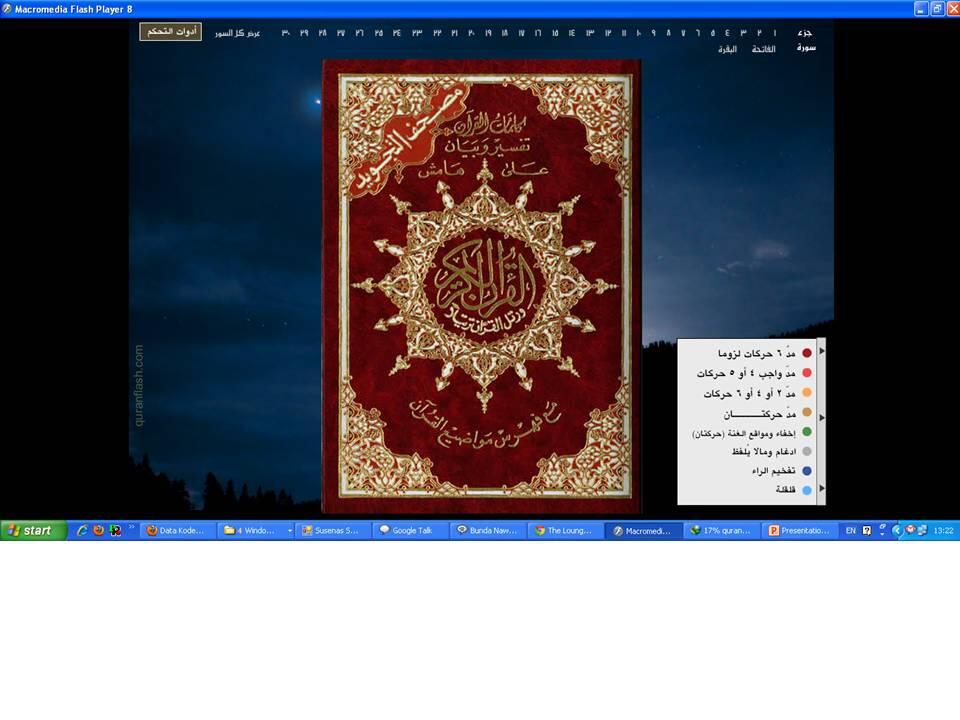Image resolution: width=960 pixels, height=720 pixels.
Task: Click the help question-mark icon in the tray
Action: 866,531
